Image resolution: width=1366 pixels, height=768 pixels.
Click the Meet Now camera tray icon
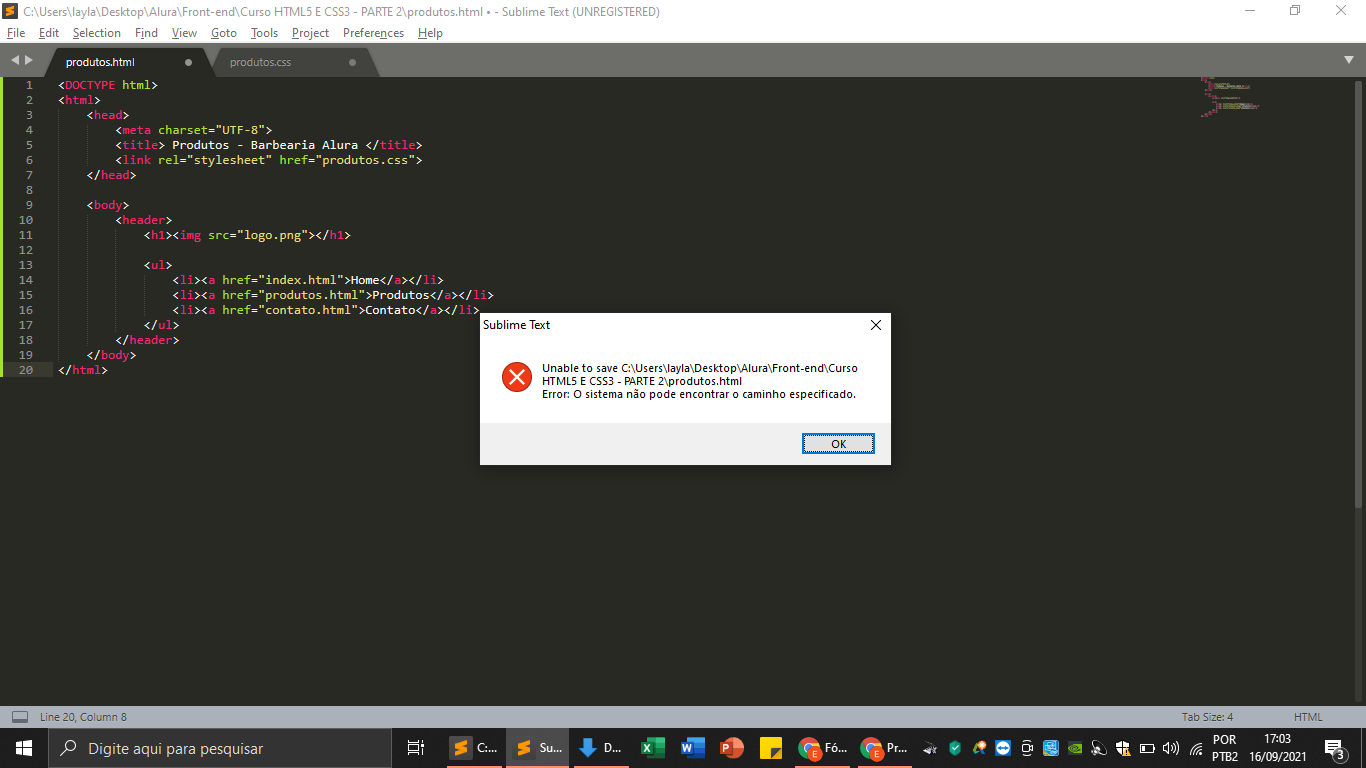(1027, 748)
